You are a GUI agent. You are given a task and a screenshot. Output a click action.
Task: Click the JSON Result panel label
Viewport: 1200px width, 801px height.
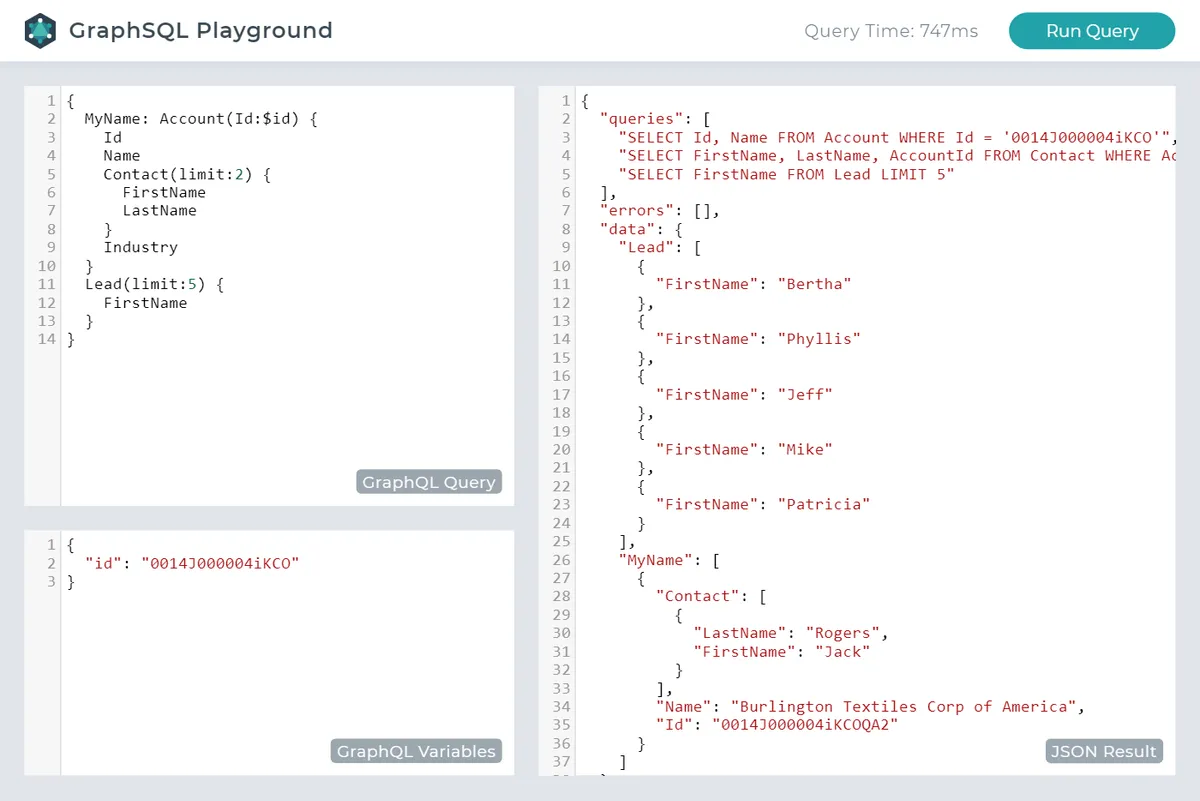1104,751
